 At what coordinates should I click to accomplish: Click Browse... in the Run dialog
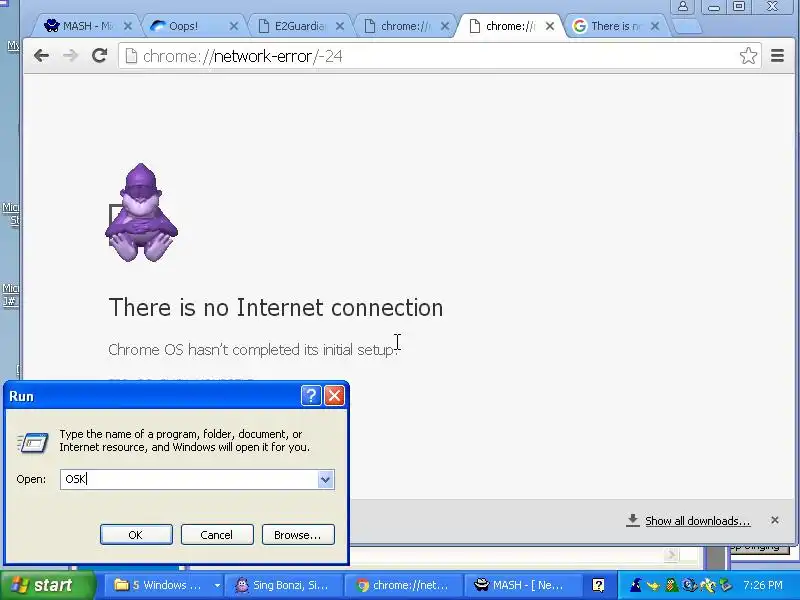(x=298, y=535)
